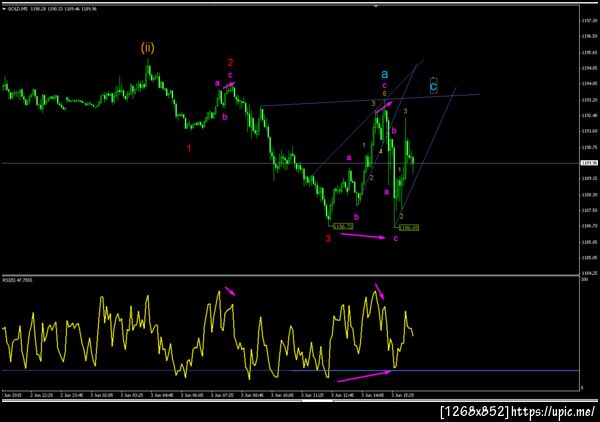This screenshot has width=600, height=422.
Task: Click the horizontal chart scrollbar thumb
Action: [317, 401]
